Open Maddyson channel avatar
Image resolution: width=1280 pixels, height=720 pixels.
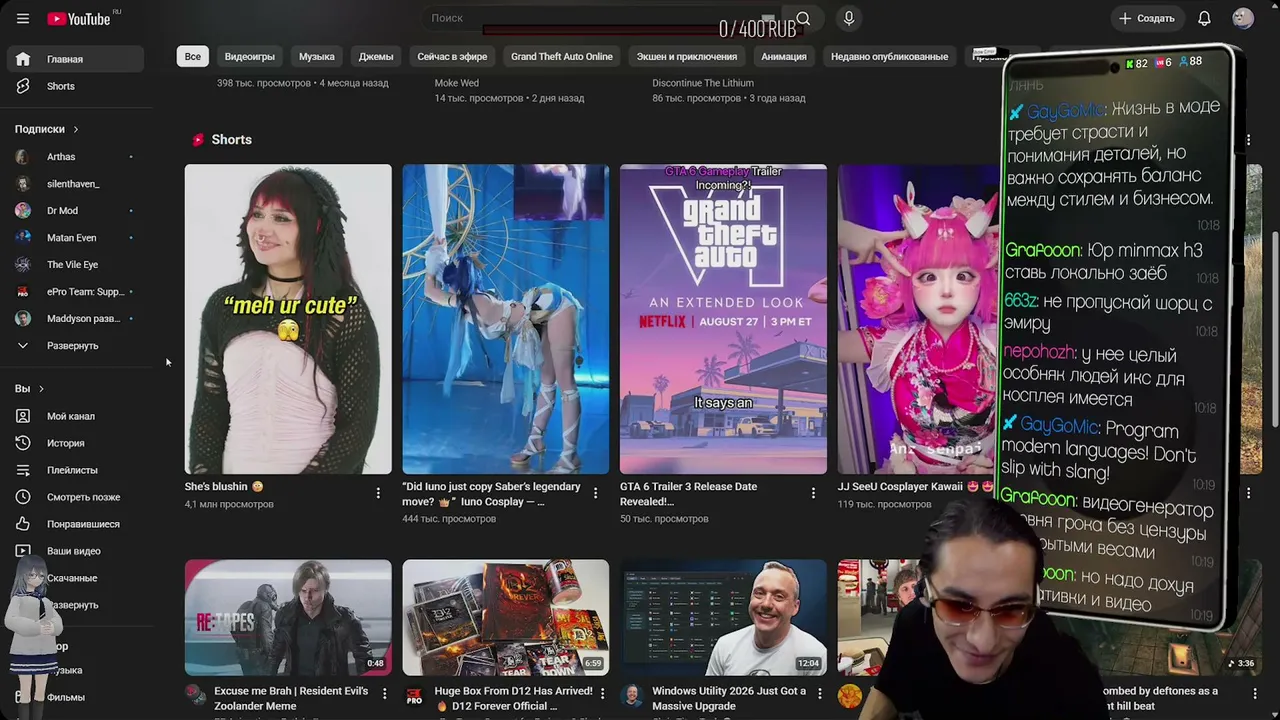pos(23,319)
